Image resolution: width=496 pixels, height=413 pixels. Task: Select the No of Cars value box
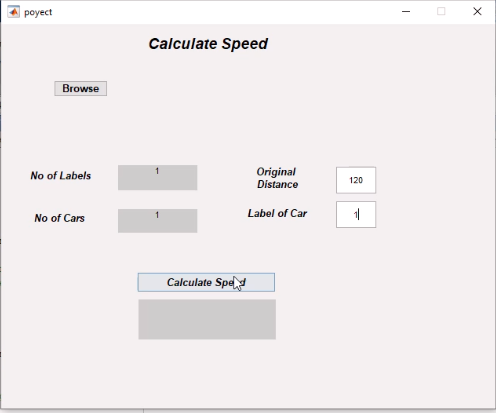click(157, 221)
